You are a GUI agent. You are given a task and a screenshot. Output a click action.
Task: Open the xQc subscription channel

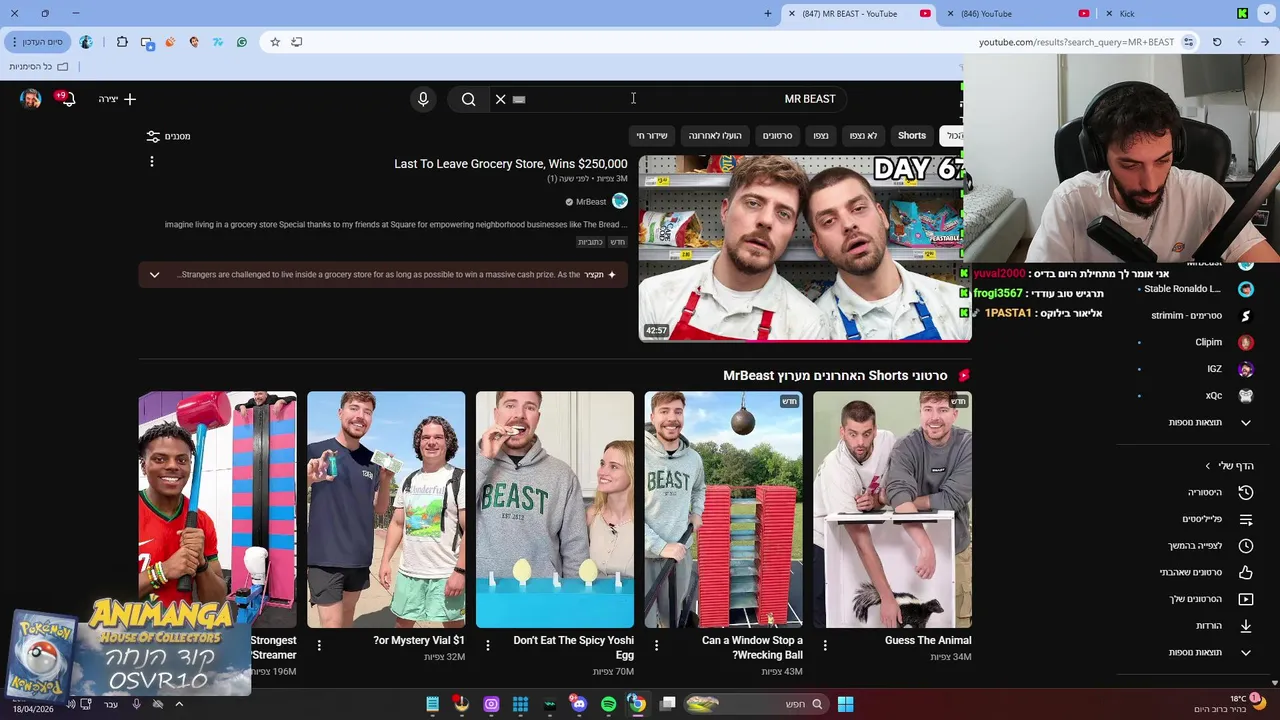coord(1213,395)
